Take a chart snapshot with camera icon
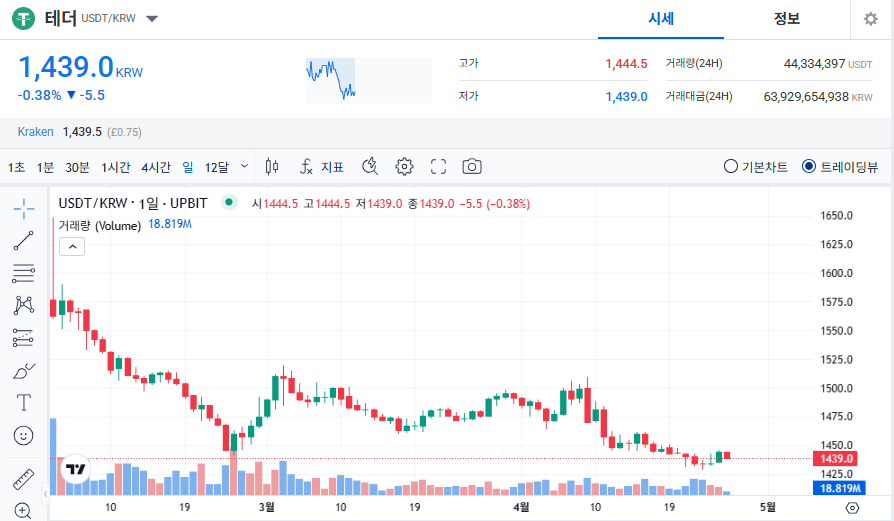The width and height of the screenshot is (894, 521). (472, 166)
